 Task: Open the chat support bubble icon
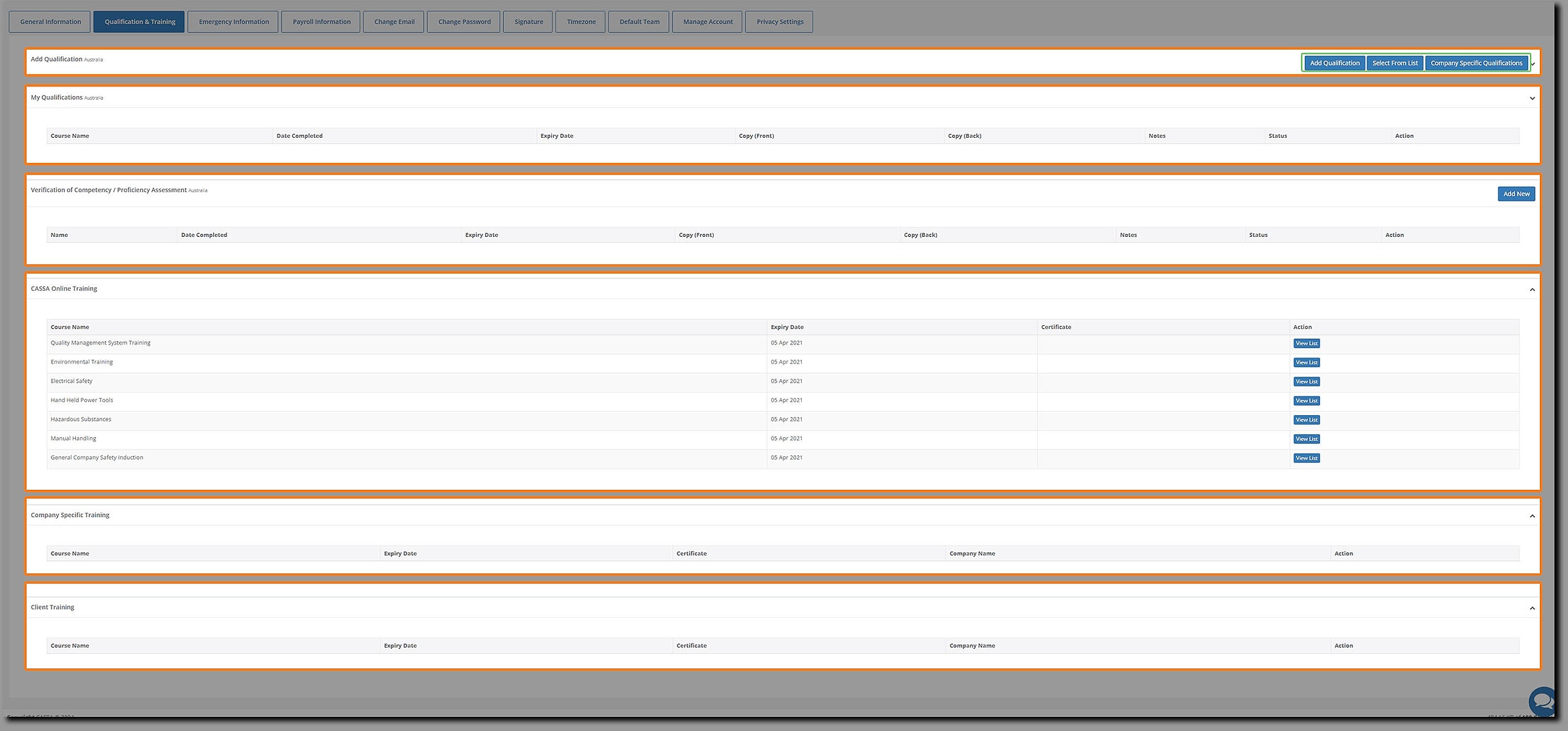pyautogui.click(x=1541, y=700)
